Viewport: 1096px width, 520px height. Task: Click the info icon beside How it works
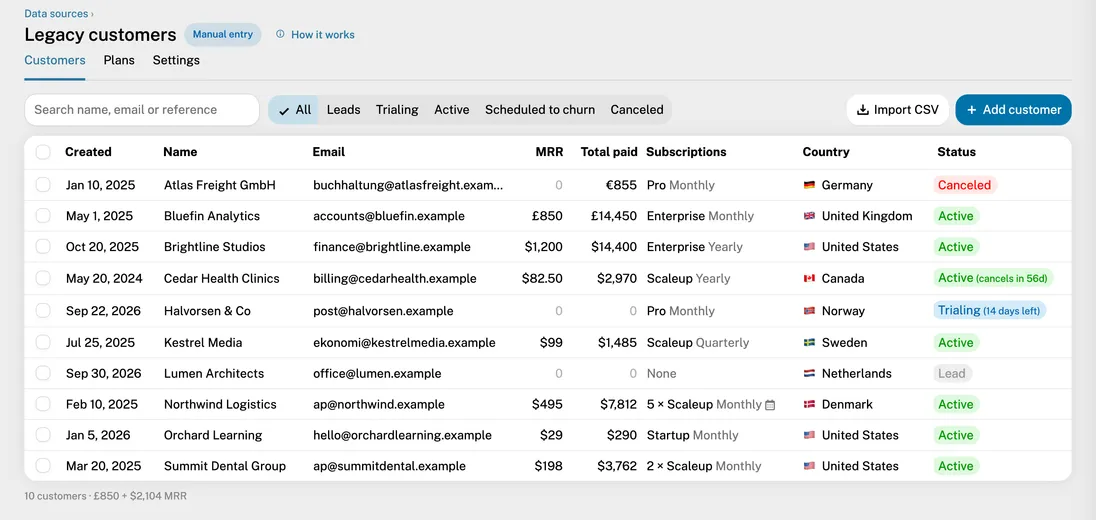(x=280, y=34)
